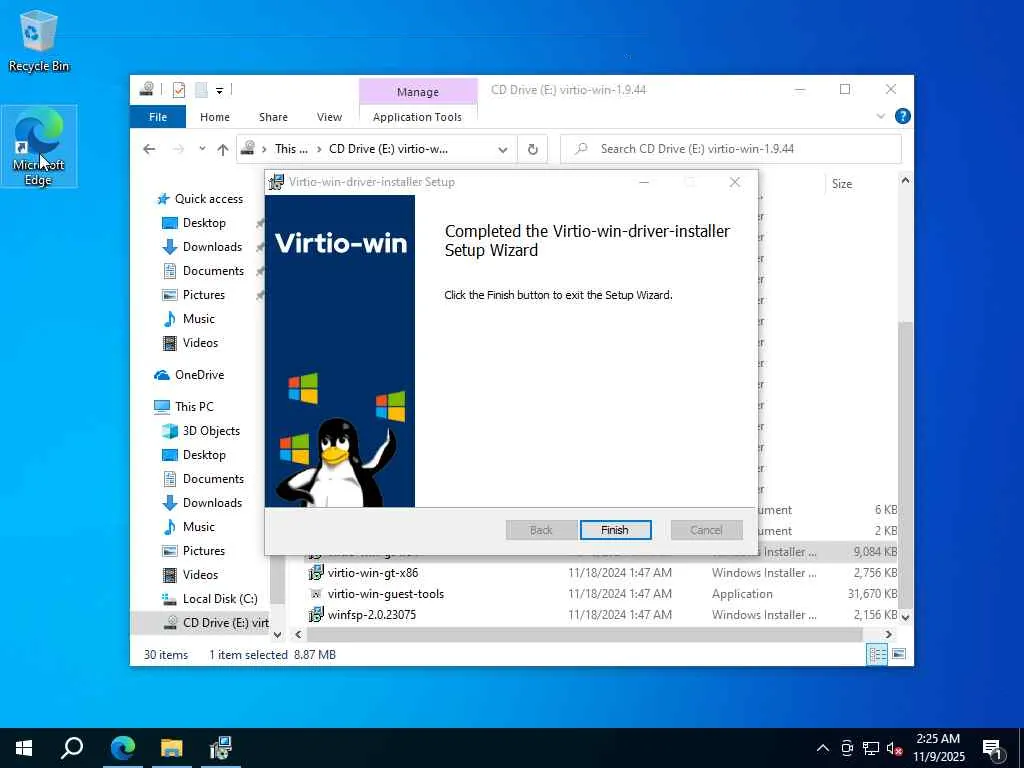Go up one folder level
1024x768 pixels.
(223, 150)
